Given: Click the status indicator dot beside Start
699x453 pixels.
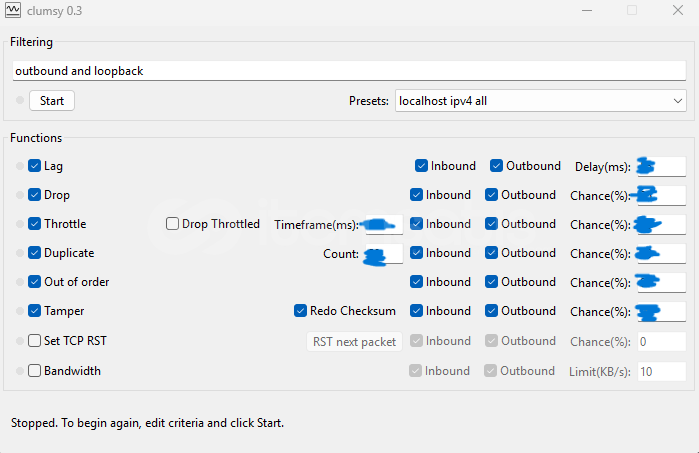Looking at the screenshot, I should 20,101.
